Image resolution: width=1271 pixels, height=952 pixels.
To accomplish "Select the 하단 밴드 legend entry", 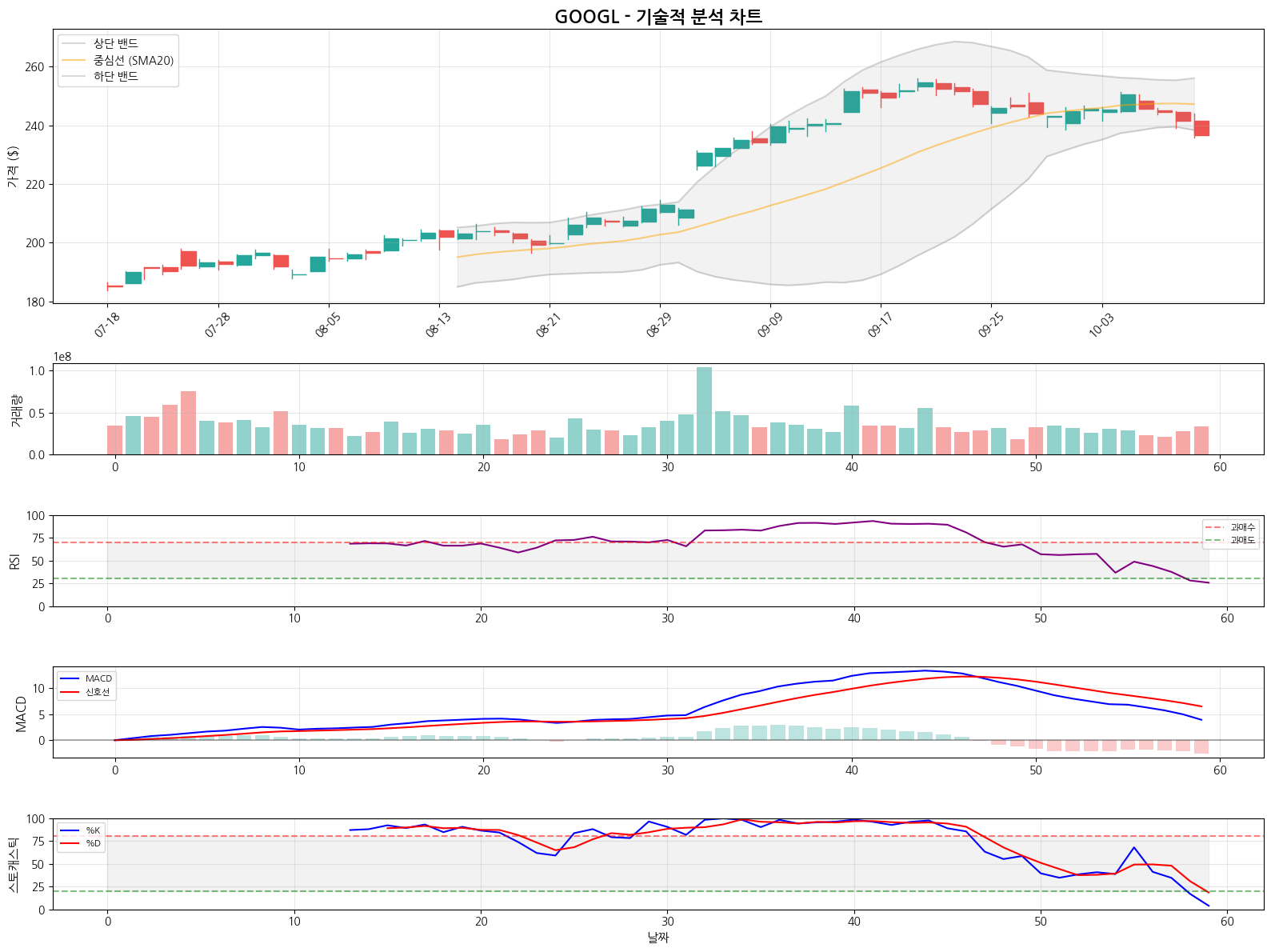I will coord(116,77).
